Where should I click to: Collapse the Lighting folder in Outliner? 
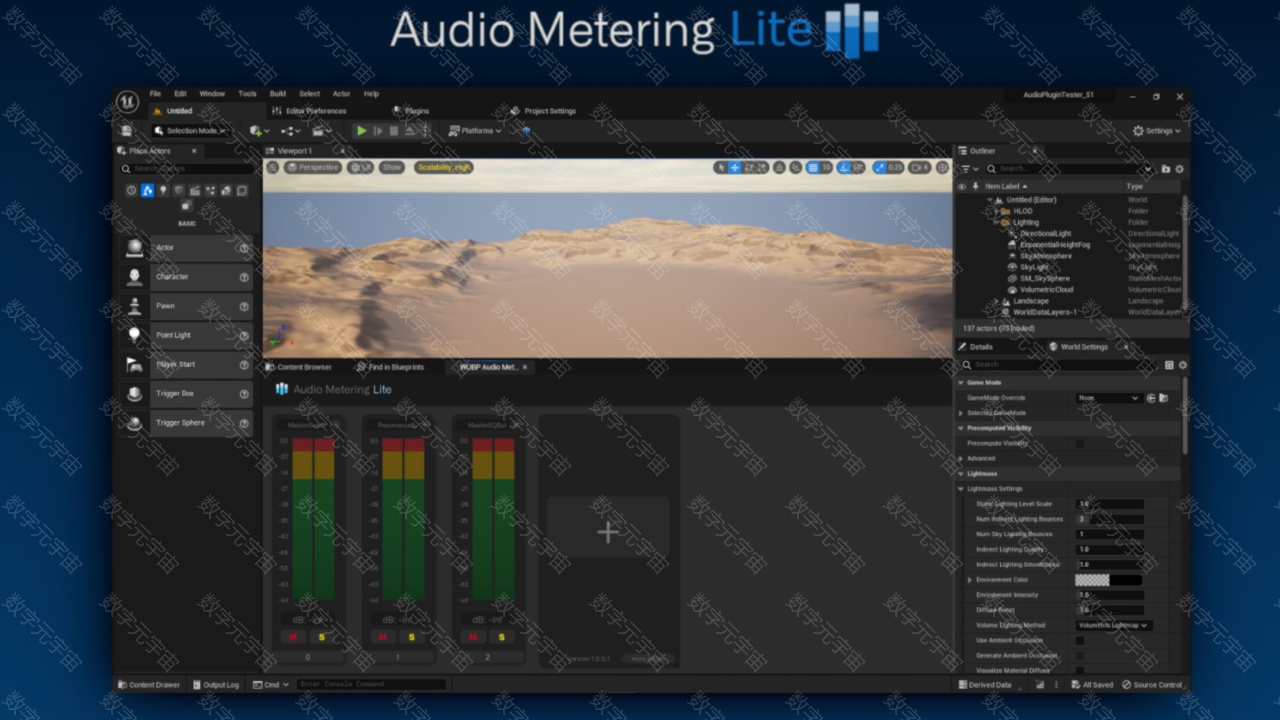(997, 223)
